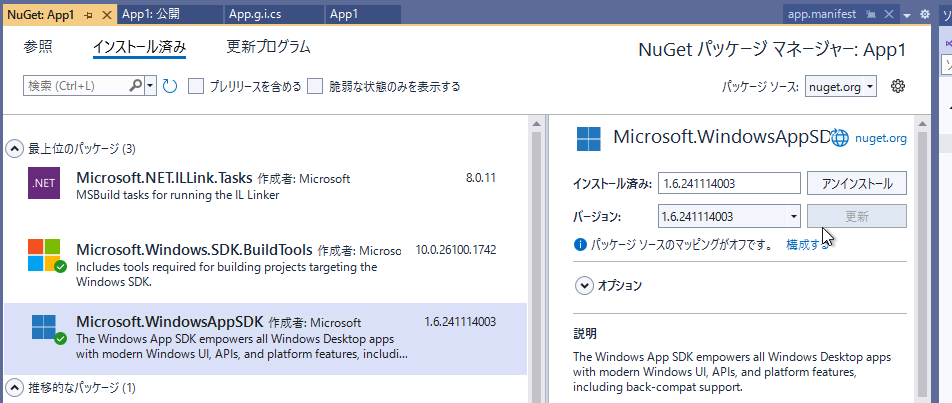Open the App.g.i.cs document tab
952x403 pixels.
point(275,15)
